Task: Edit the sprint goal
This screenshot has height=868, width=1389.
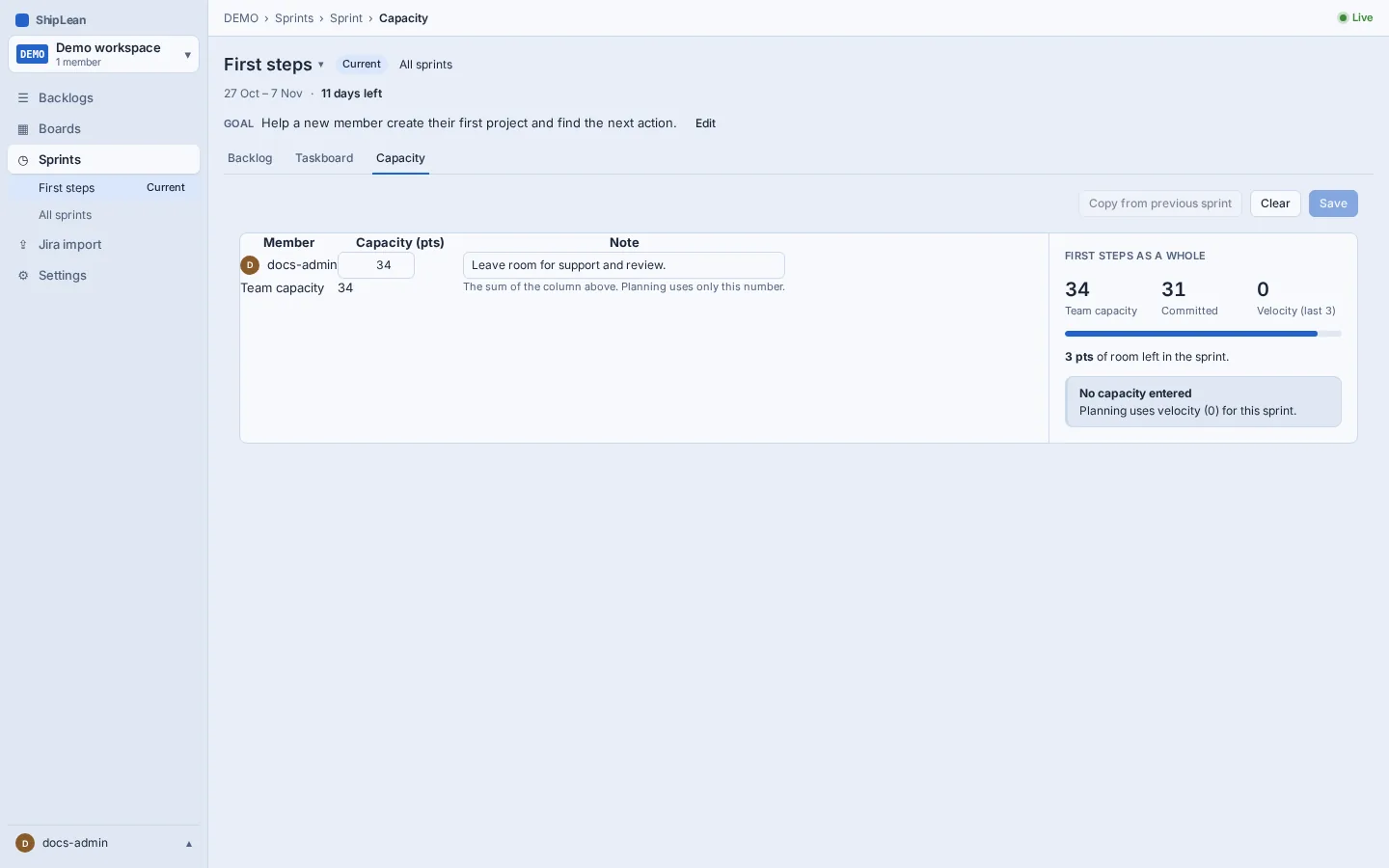Action: 705,123
